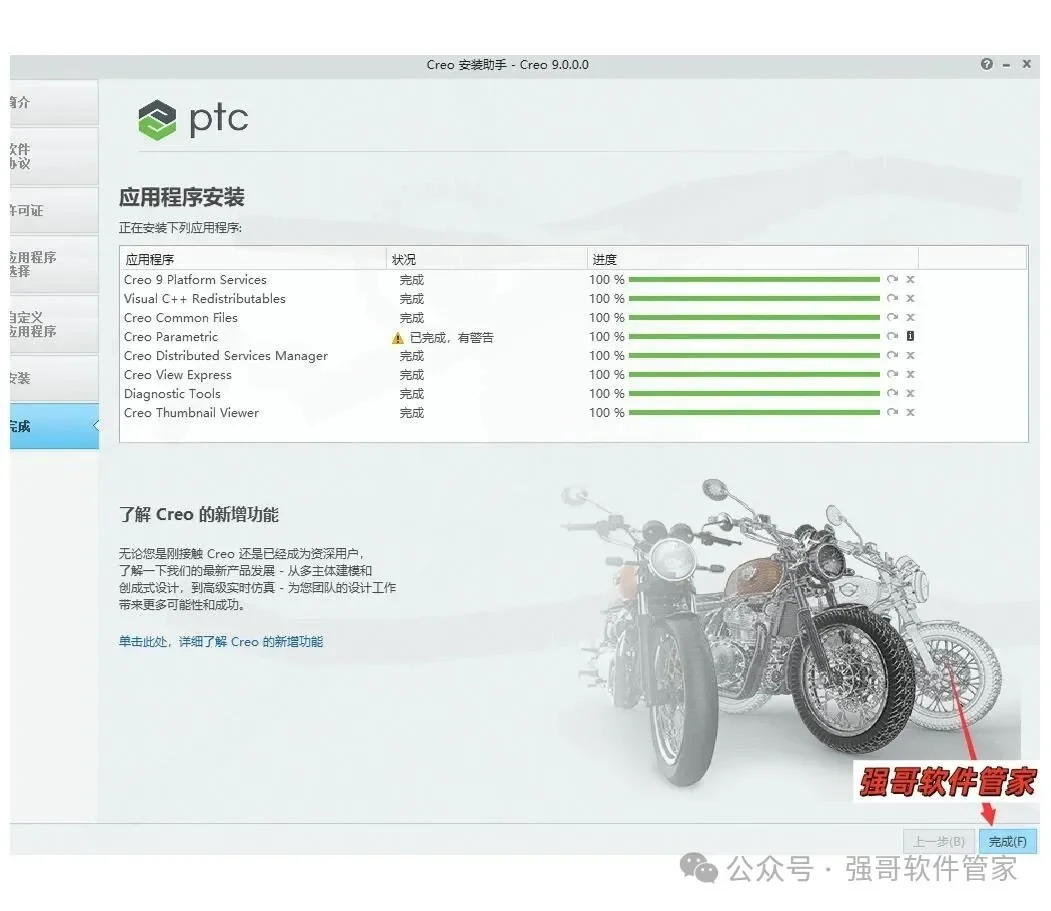Go to the 许可证 license step

(x=54, y=210)
